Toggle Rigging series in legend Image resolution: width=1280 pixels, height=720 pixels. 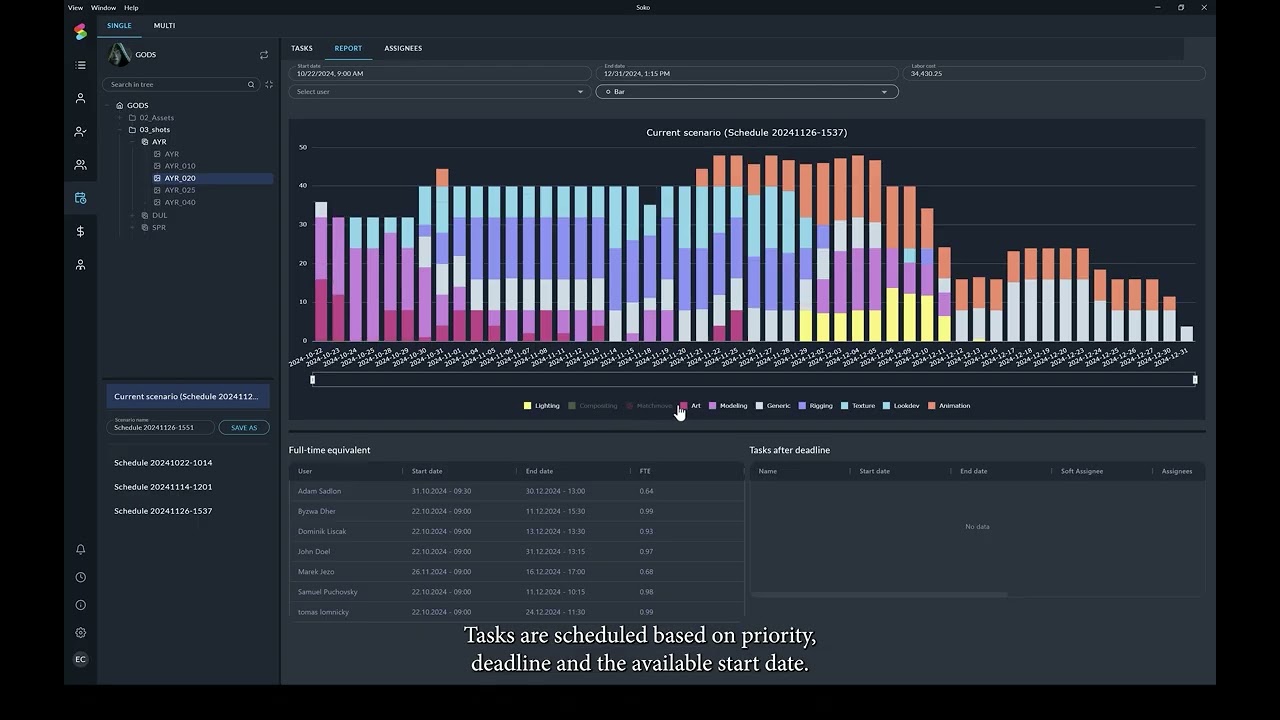pos(816,406)
